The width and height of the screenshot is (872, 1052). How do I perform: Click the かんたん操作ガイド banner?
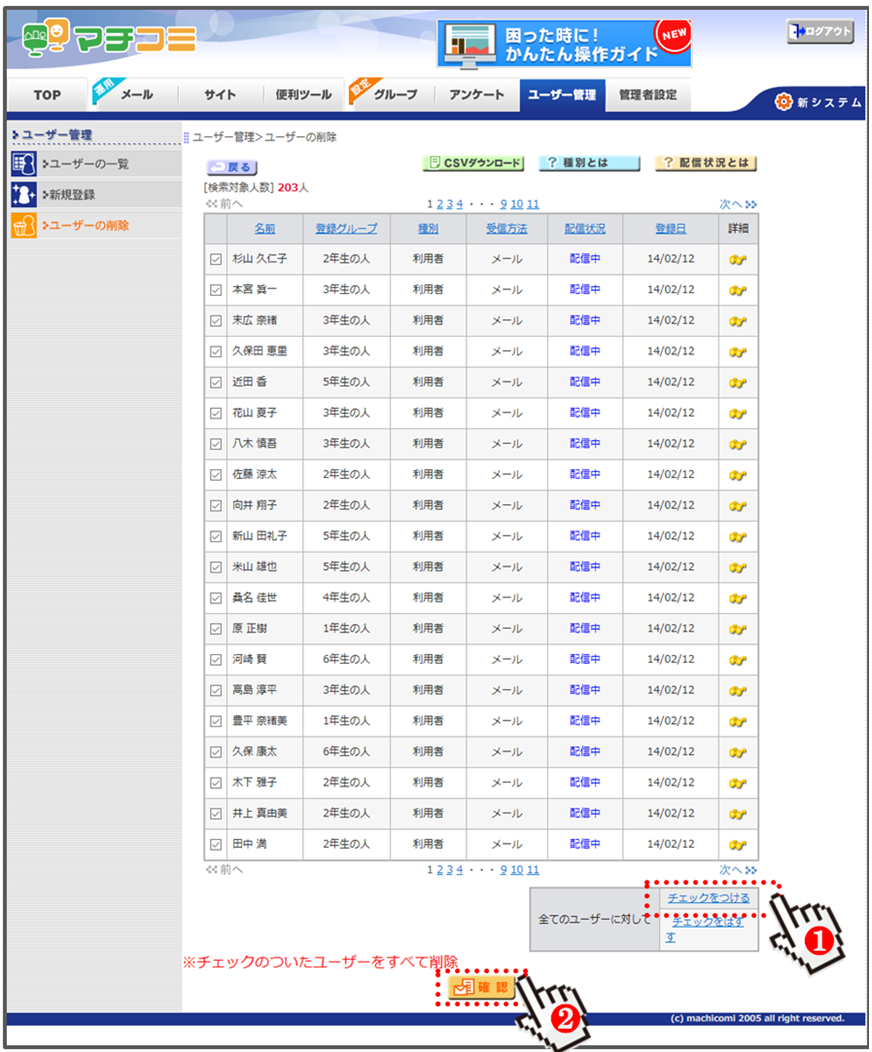point(564,43)
